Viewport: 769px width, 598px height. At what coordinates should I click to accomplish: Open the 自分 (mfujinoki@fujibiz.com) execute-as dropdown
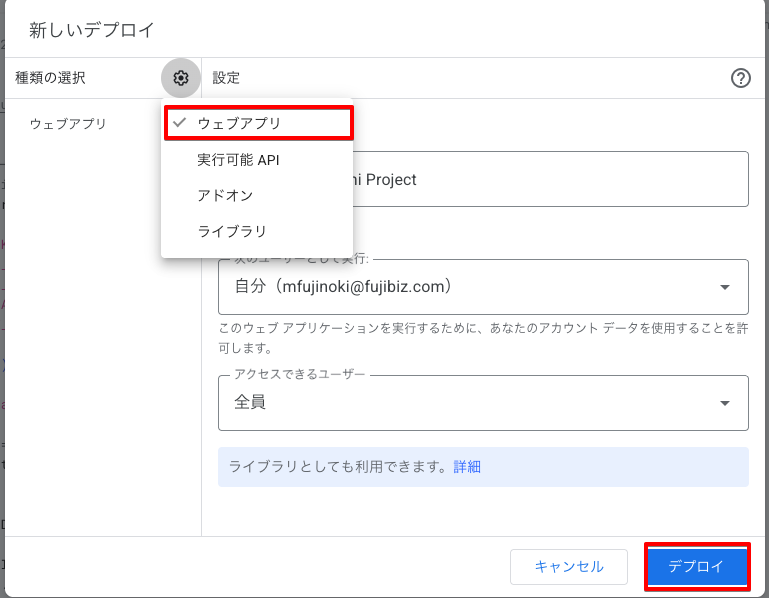click(x=483, y=287)
